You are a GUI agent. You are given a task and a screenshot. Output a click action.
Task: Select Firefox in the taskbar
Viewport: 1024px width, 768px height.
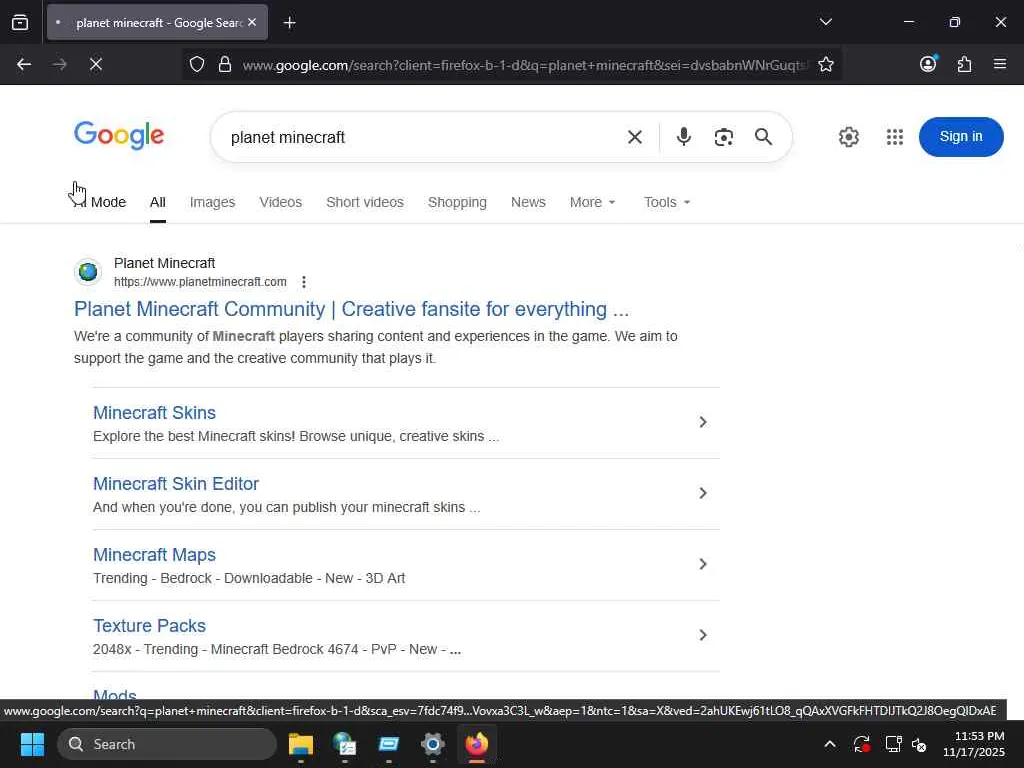pyautogui.click(x=477, y=744)
